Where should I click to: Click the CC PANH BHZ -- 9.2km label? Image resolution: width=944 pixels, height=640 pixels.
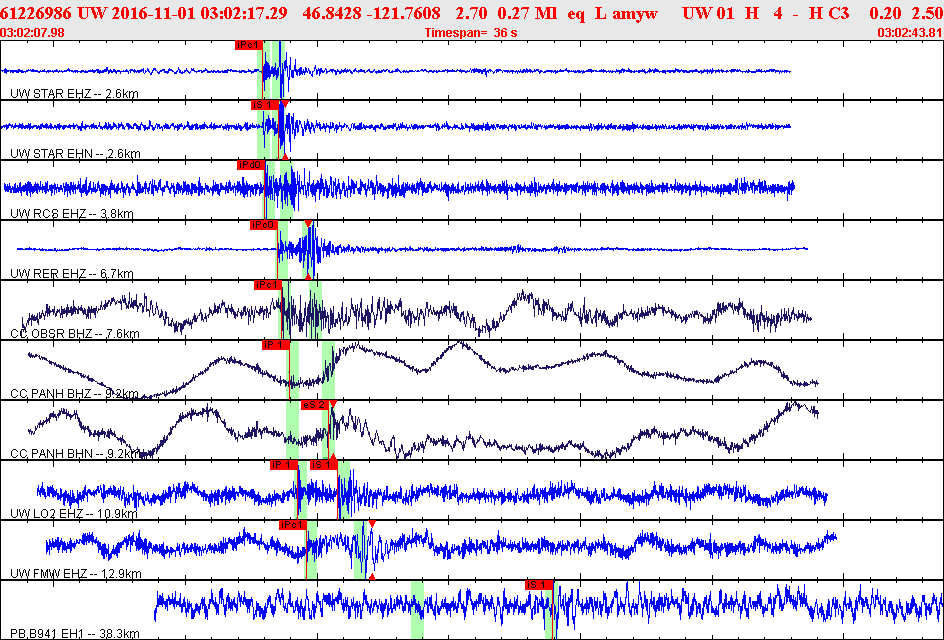[75, 394]
